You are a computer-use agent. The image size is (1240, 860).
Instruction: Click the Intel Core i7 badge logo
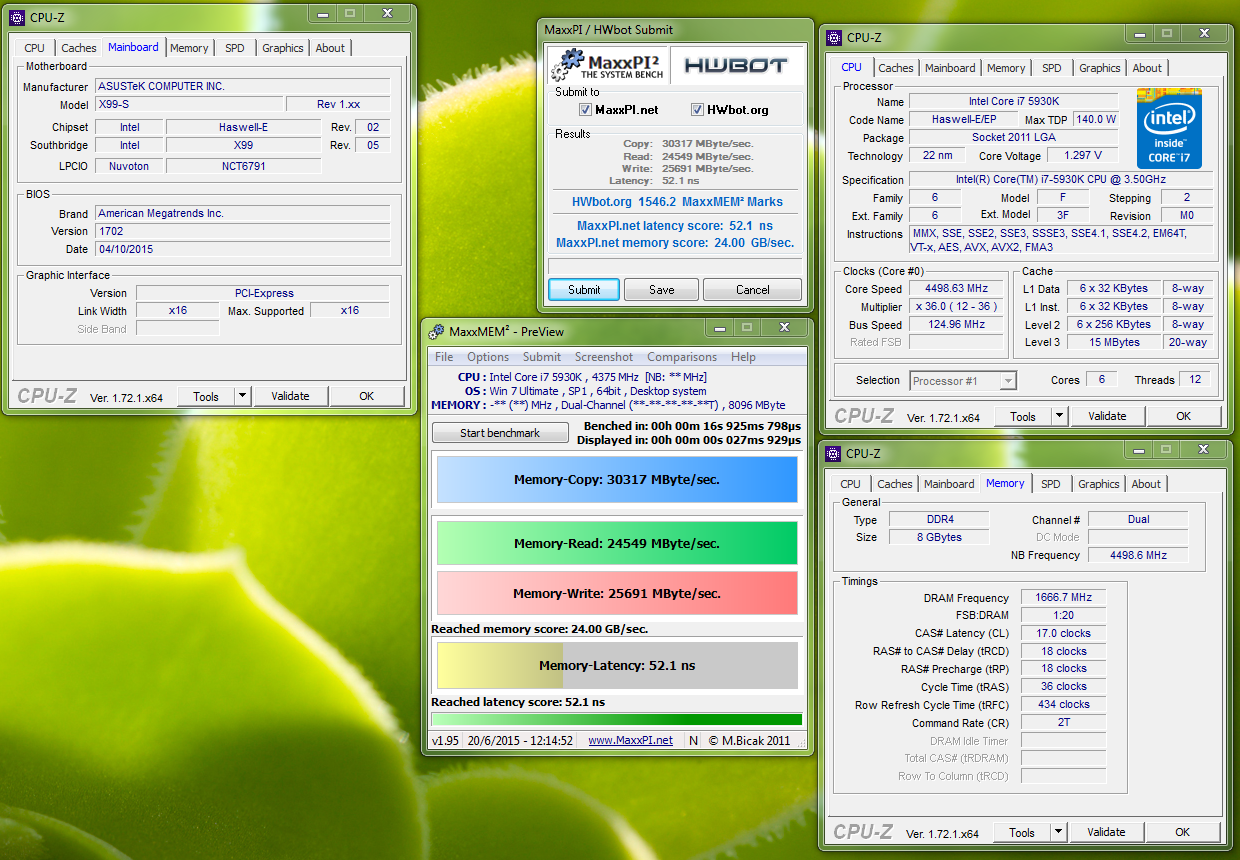coord(1169,129)
